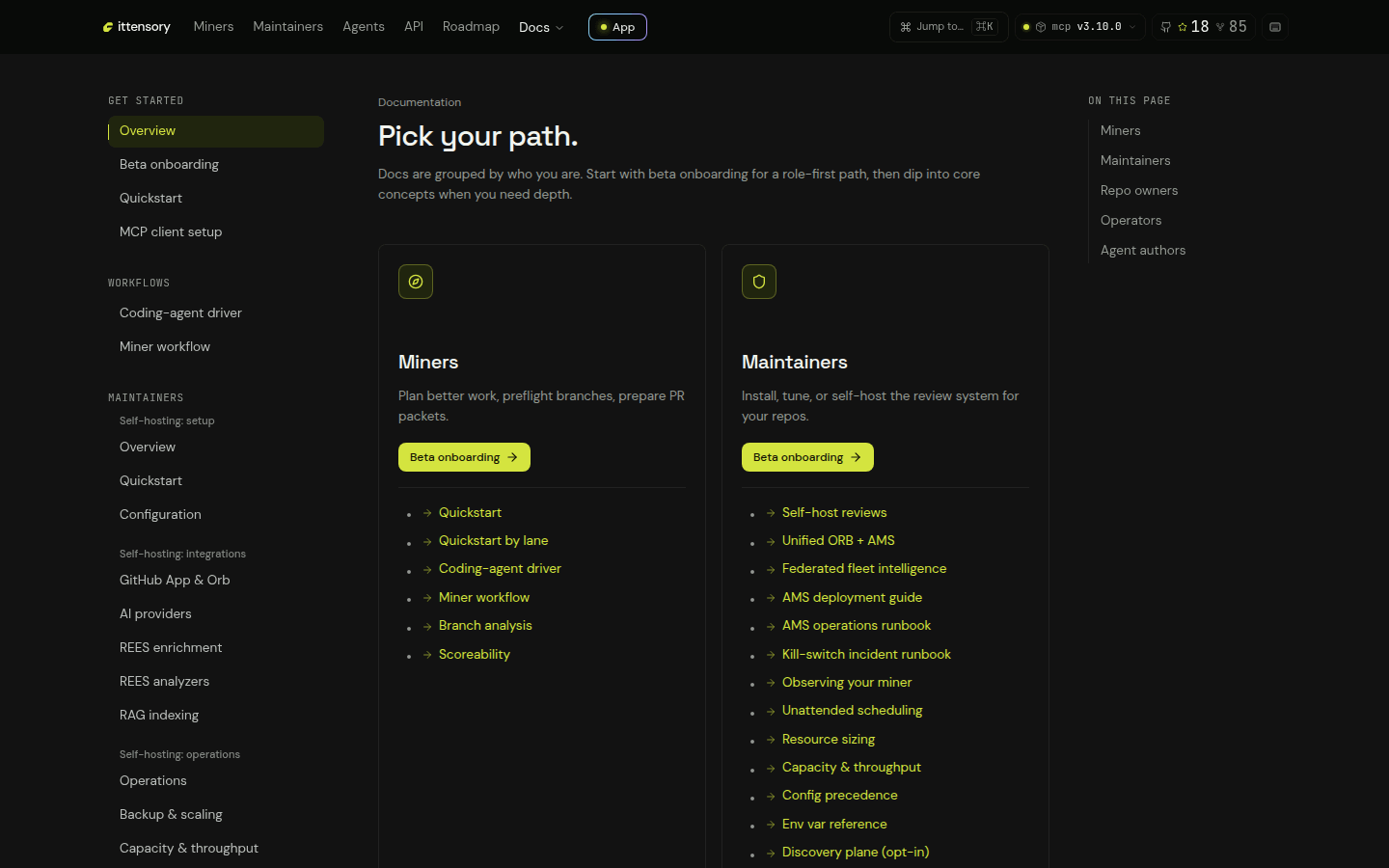Click the arrow icon beside Self-host reviews
The width and height of the screenshot is (1389, 868).
coord(771,513)
